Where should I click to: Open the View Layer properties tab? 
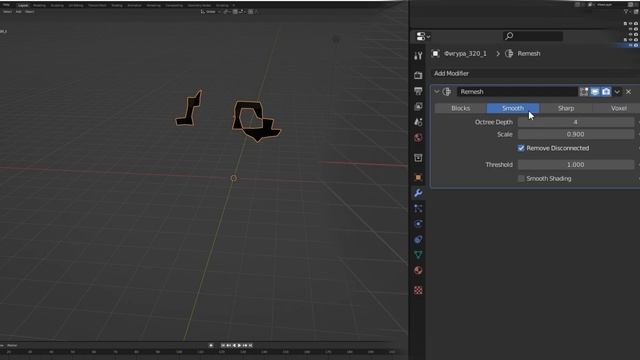pos(418,107)
